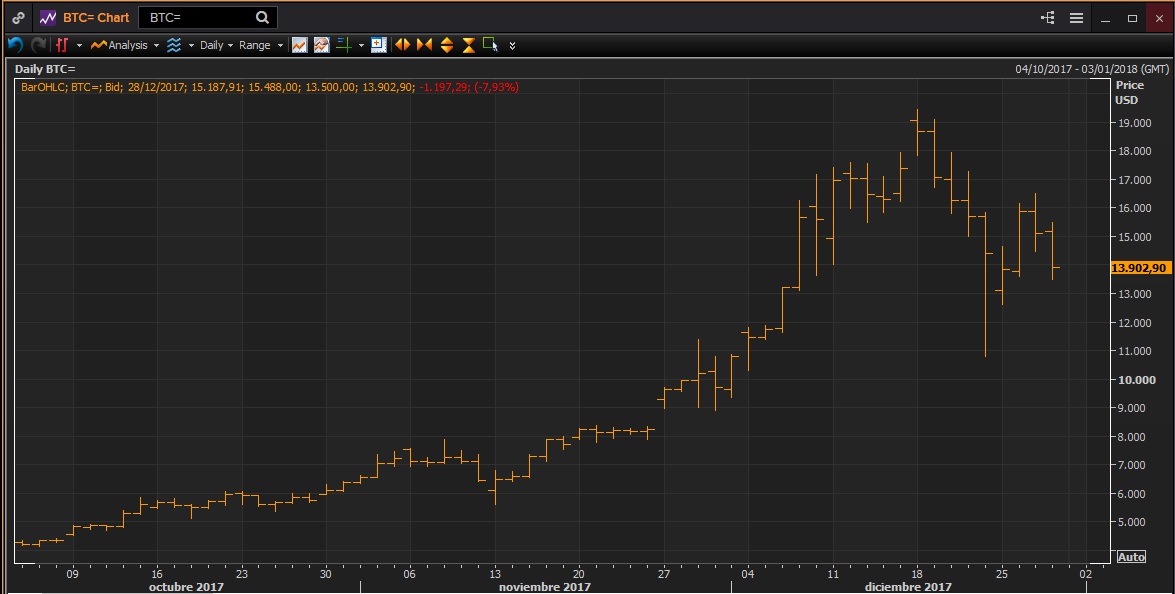Redo the chart action
The width and height of the screenshot is (1175, 594).
pos(38,45)
